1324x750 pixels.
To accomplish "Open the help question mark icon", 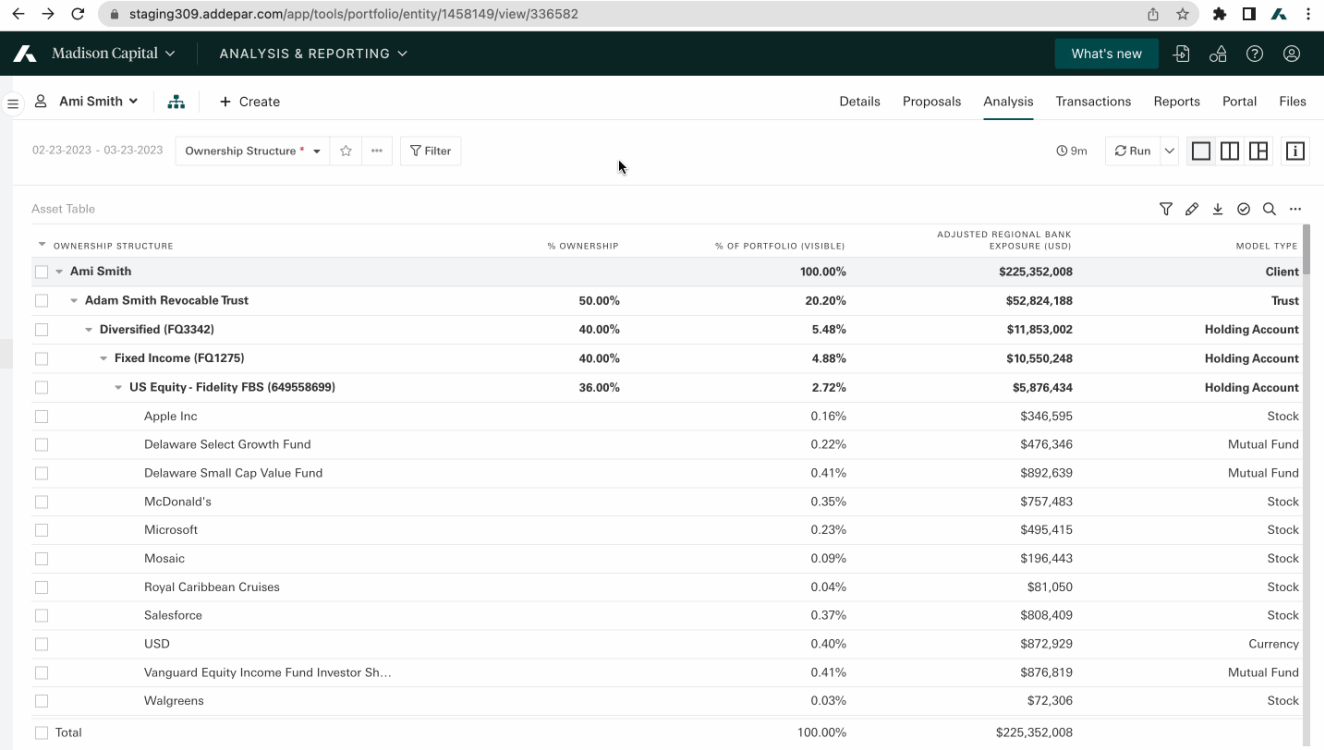I will click(1254, 54).
